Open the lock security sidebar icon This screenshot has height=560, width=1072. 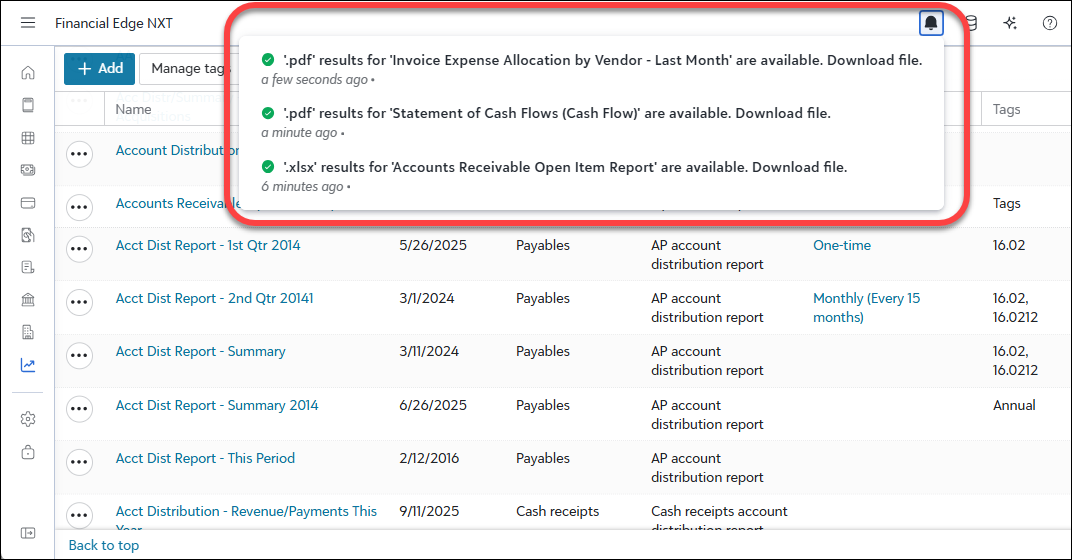pos(28,452)
